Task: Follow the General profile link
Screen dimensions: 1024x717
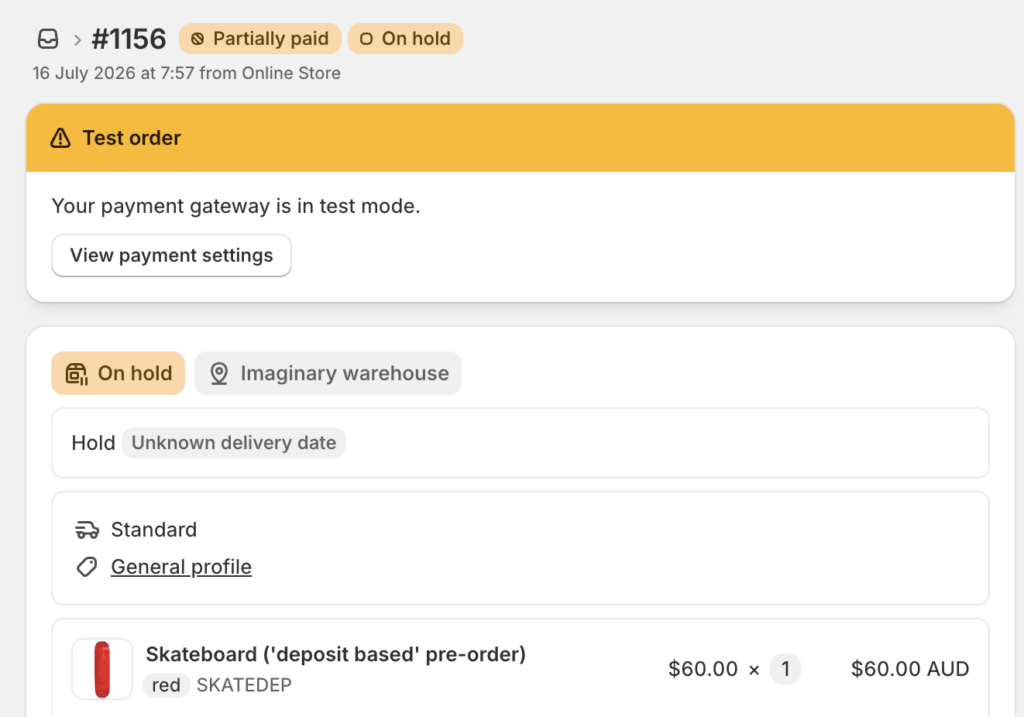Action: pyautogui.click(x=181, y=567)
